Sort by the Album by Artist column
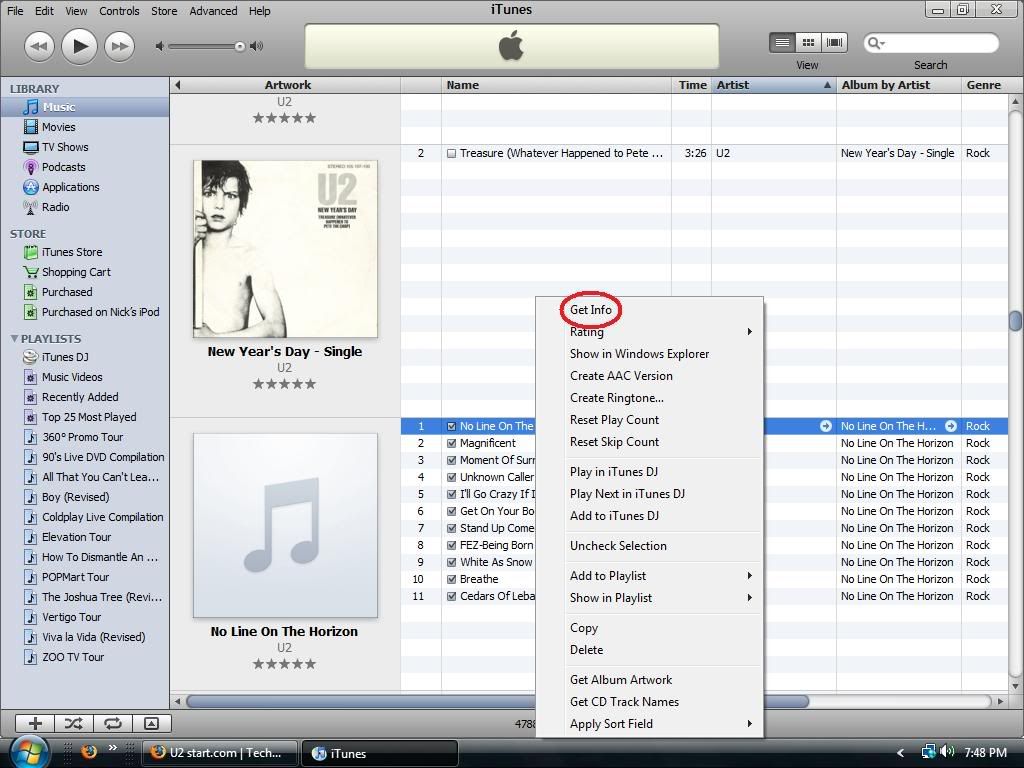The width and height of the screenshot is (1024, 768). pos(899,85)
